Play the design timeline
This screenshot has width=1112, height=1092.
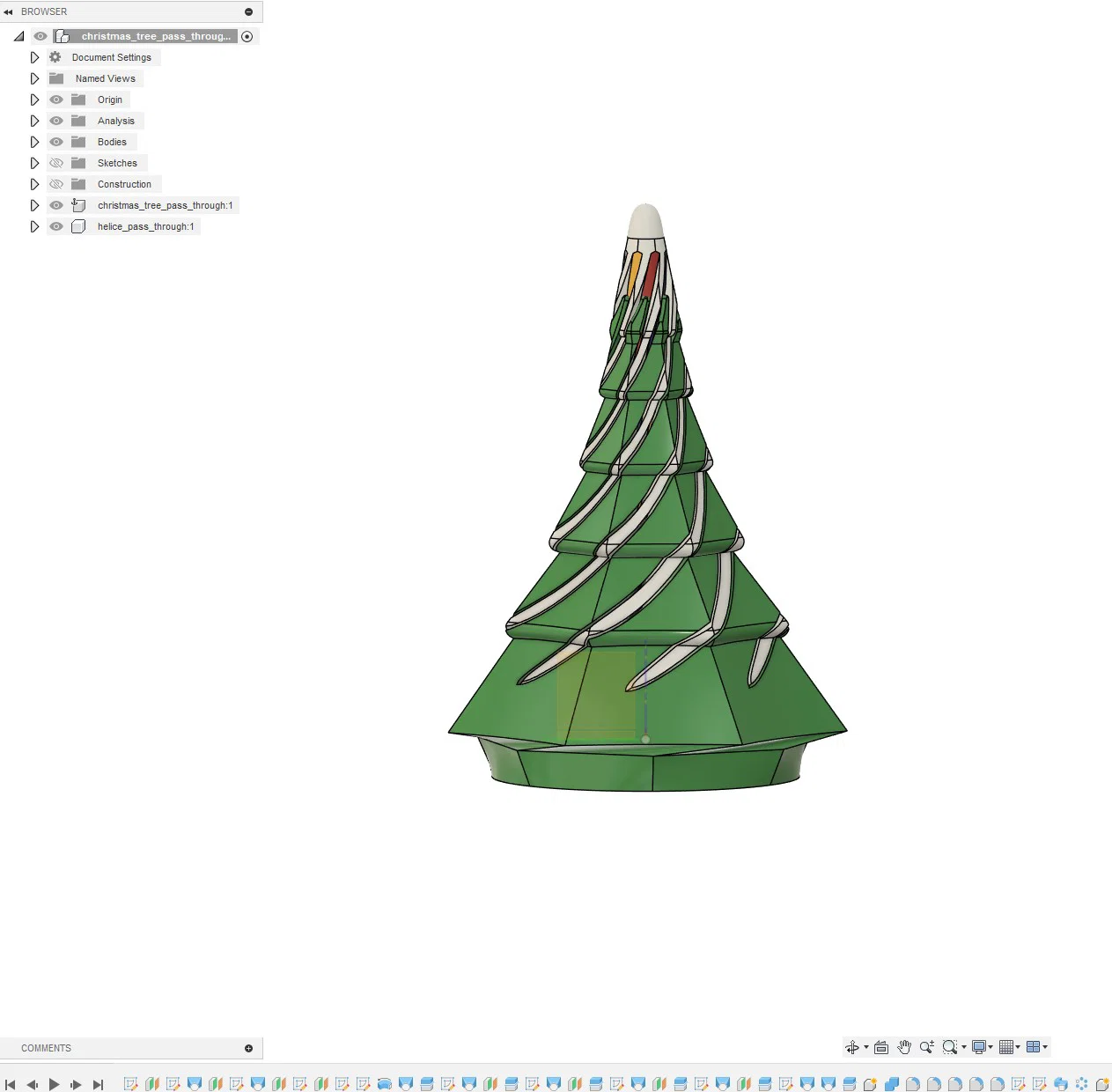pyautogui.click(x=54, y=1085)
